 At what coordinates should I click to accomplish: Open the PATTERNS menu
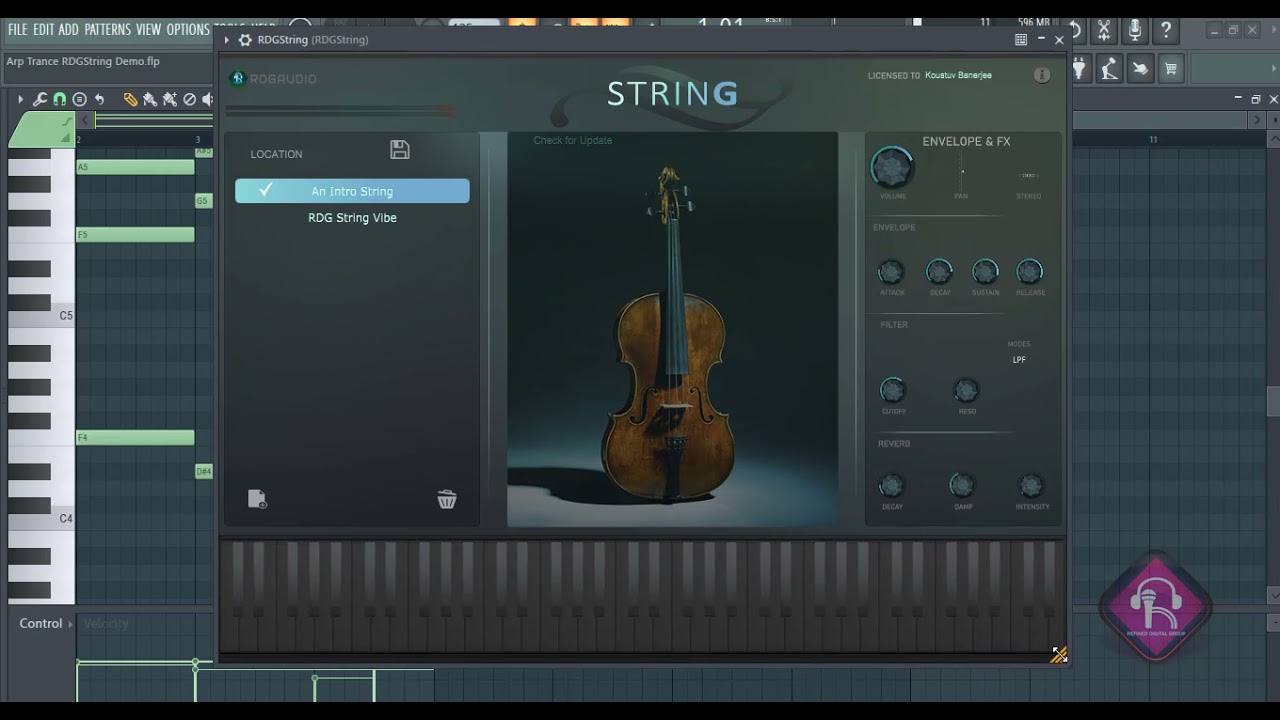(x=107, y=29)
